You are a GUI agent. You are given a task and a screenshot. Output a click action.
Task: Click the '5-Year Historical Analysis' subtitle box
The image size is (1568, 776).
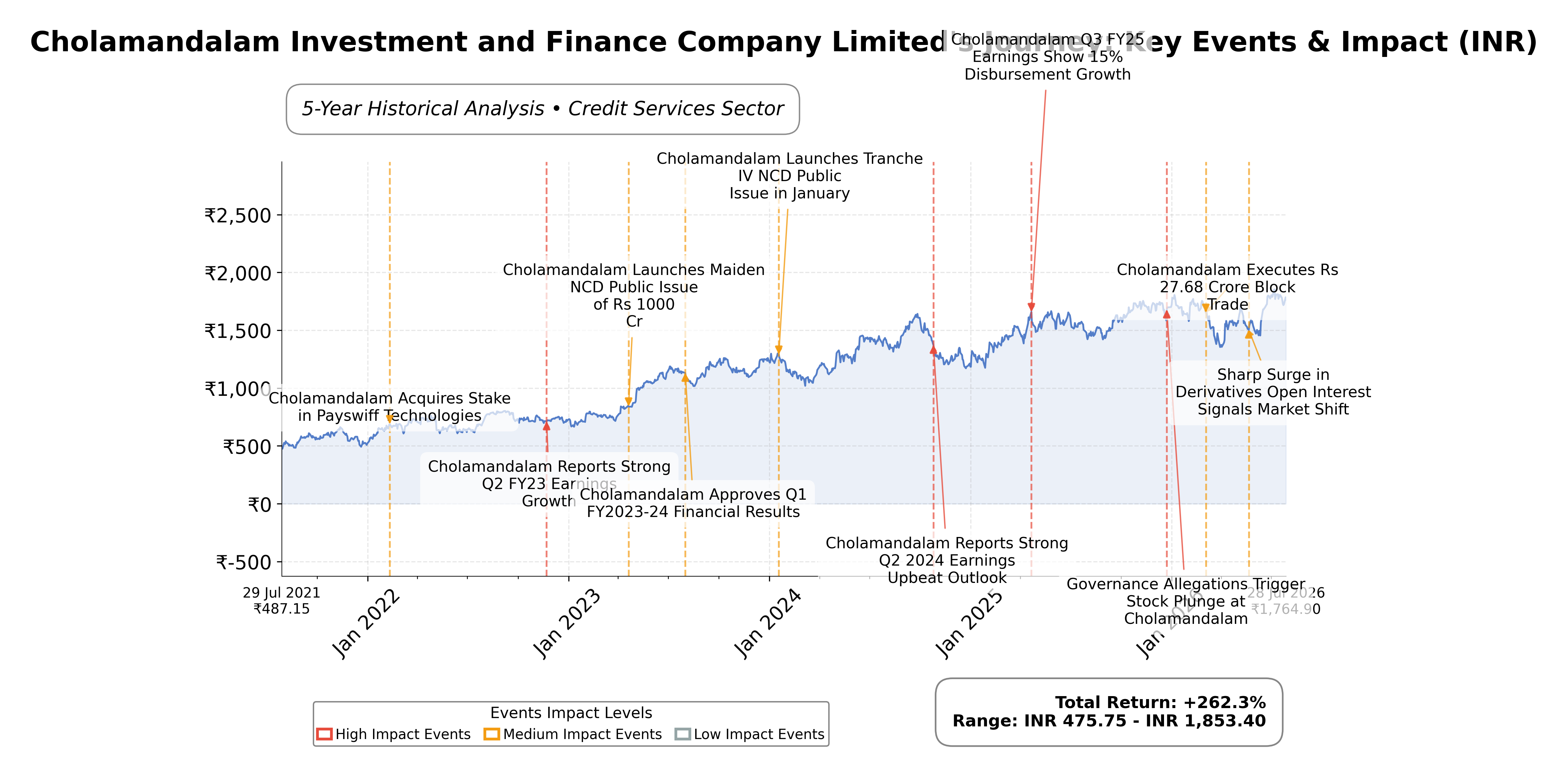(x=543, y=109)
